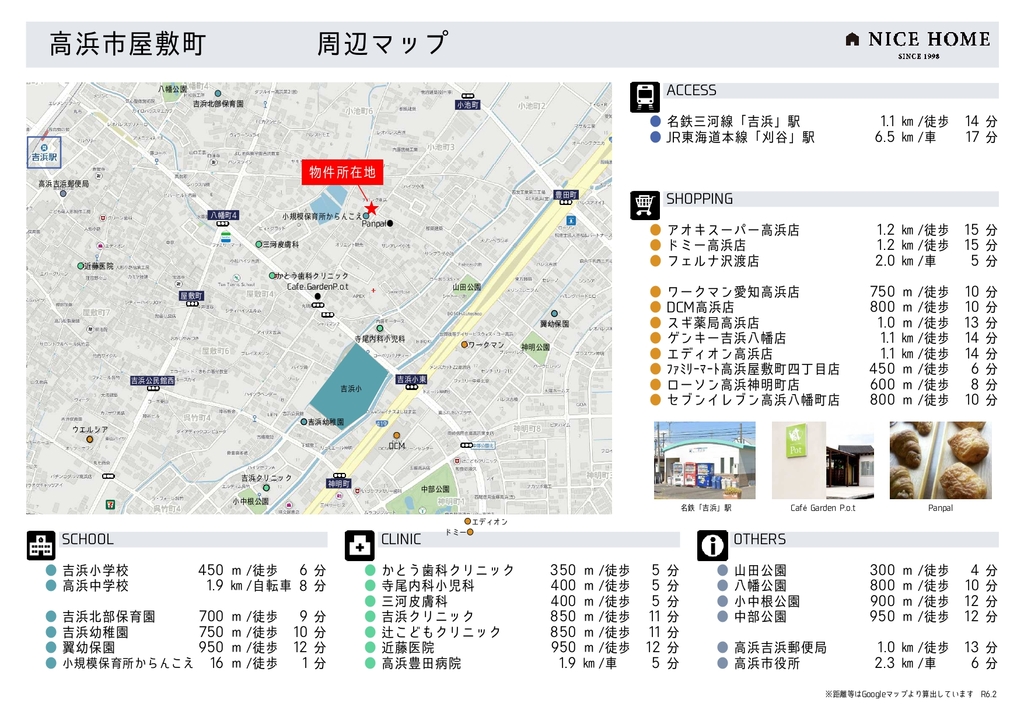The width and height of the screenshot is (1024, 724).
Task: Click the blue bullet beside 名鉄三河線「吉浜」駅
Action: [656, 121]
